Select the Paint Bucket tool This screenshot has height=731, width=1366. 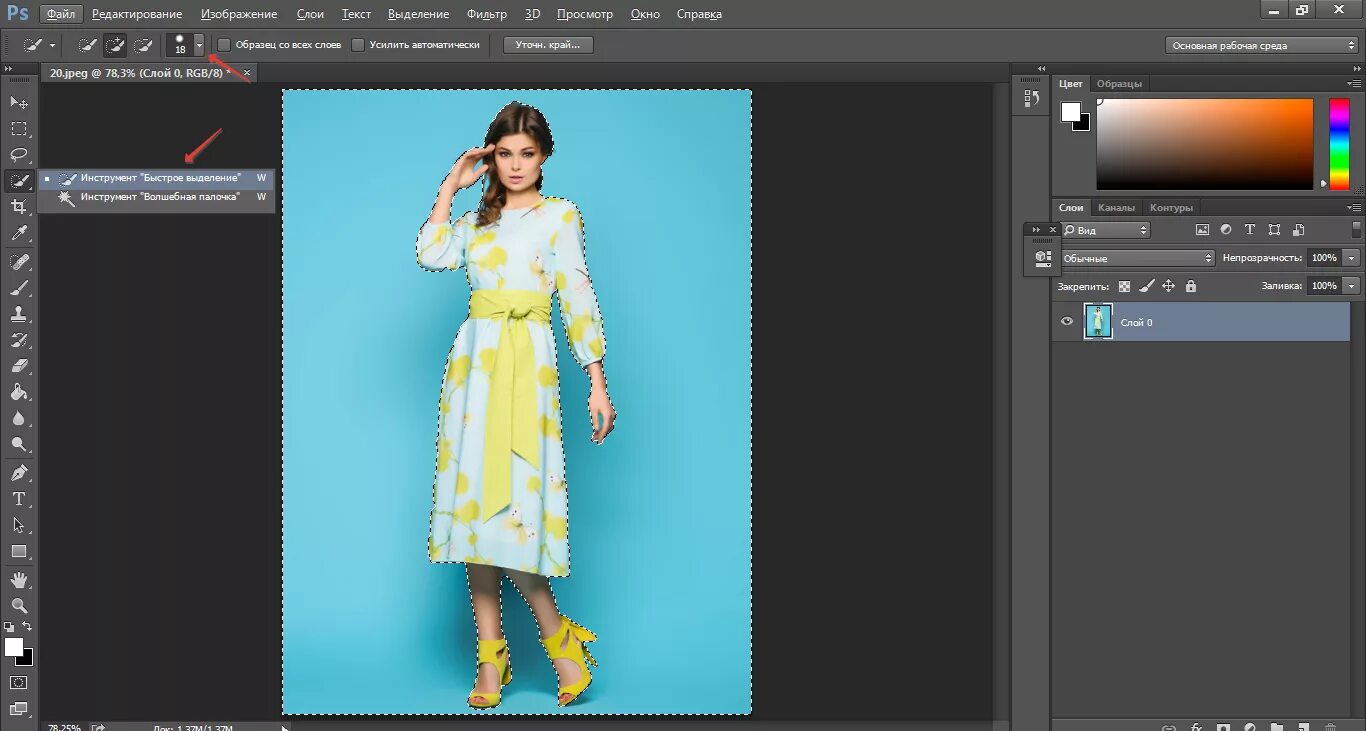coord(18,392)
